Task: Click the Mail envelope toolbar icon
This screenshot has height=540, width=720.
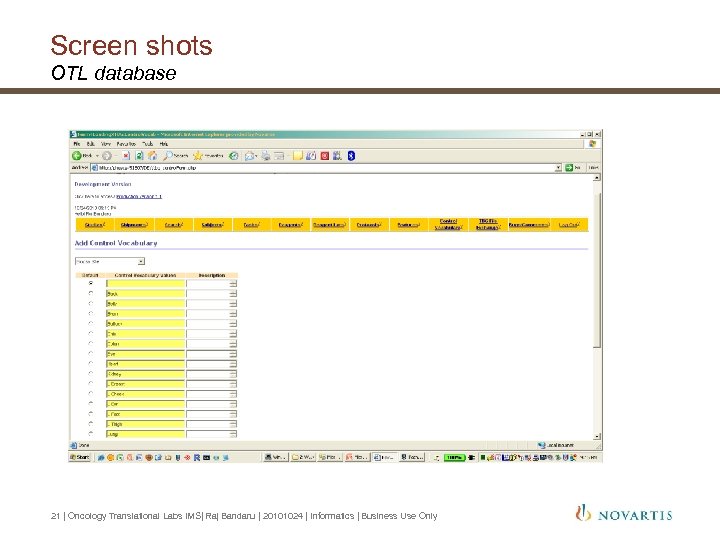Action: pyautogui.click(x=249, y=156)
